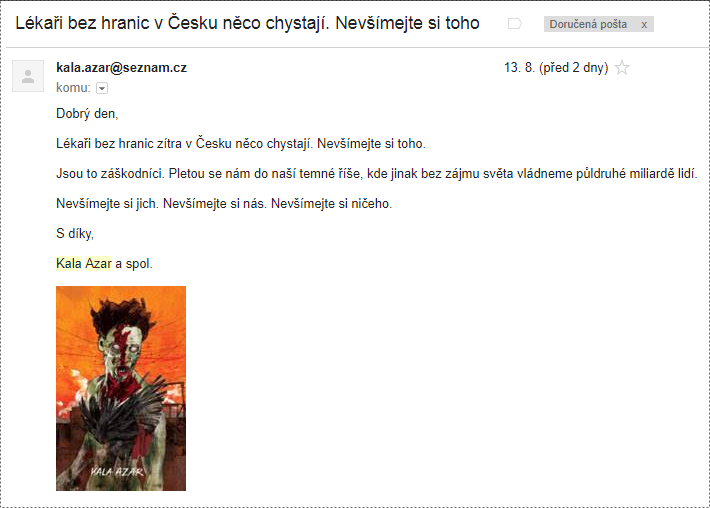Click the komu: recipient label
Image resolution: width=710 pixels, height=508 pixels.
pos(73,88)
